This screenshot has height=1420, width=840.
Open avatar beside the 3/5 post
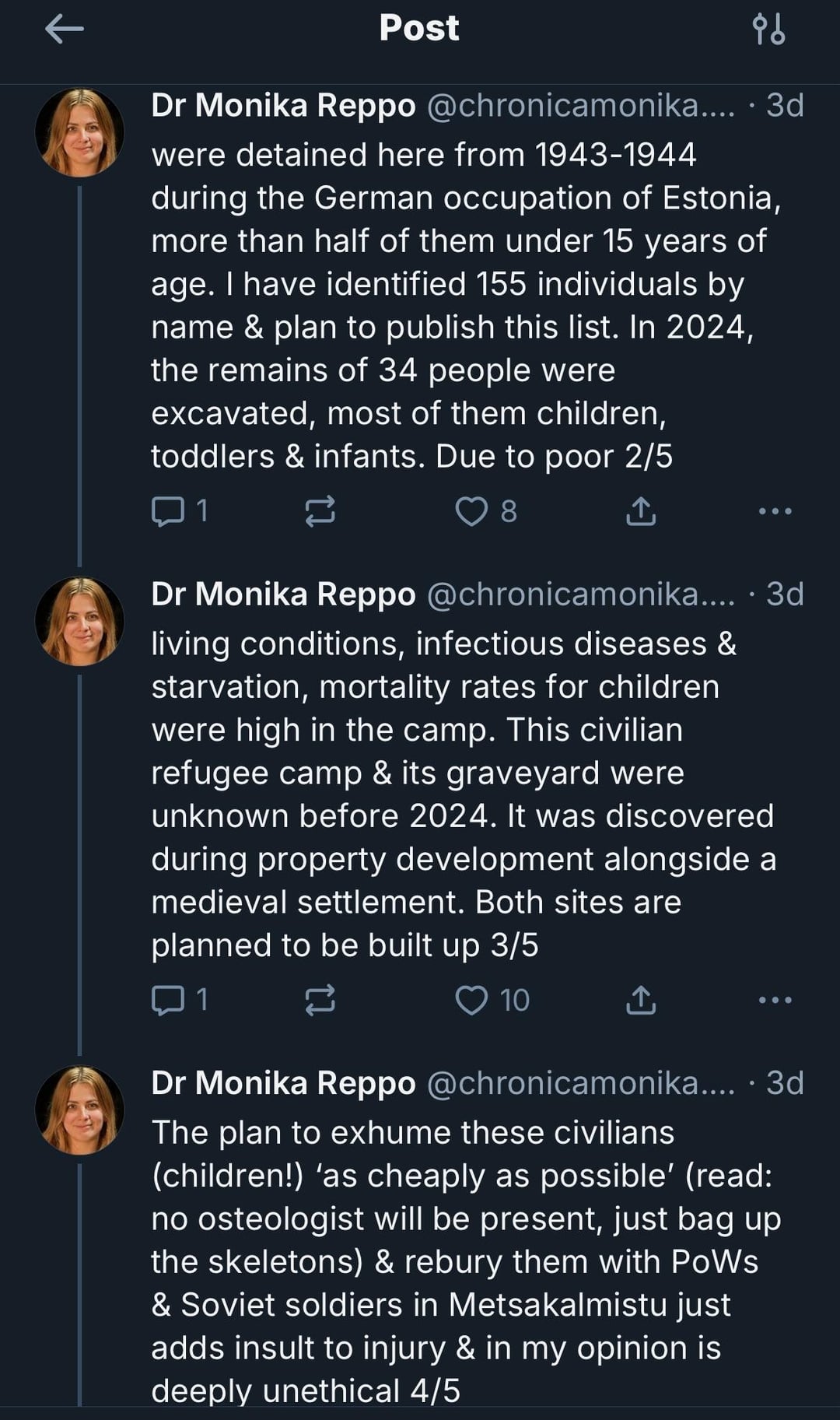coord(80,621)
